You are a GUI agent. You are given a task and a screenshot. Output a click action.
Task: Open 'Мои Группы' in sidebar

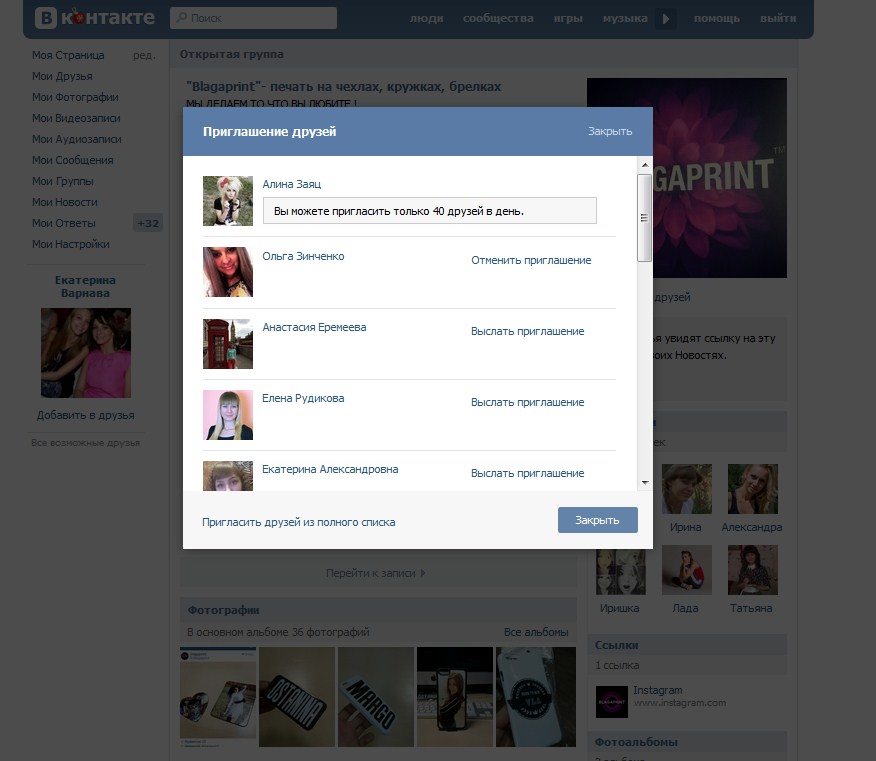[63, 181]
